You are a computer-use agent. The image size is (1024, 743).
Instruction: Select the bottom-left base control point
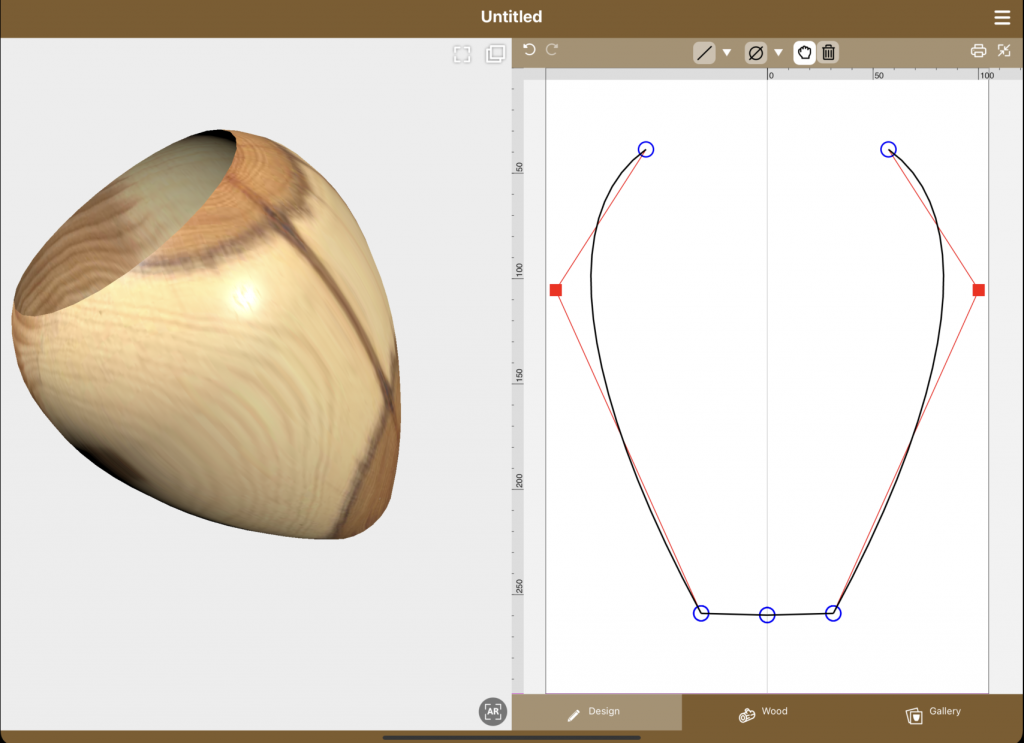(701, 613)
